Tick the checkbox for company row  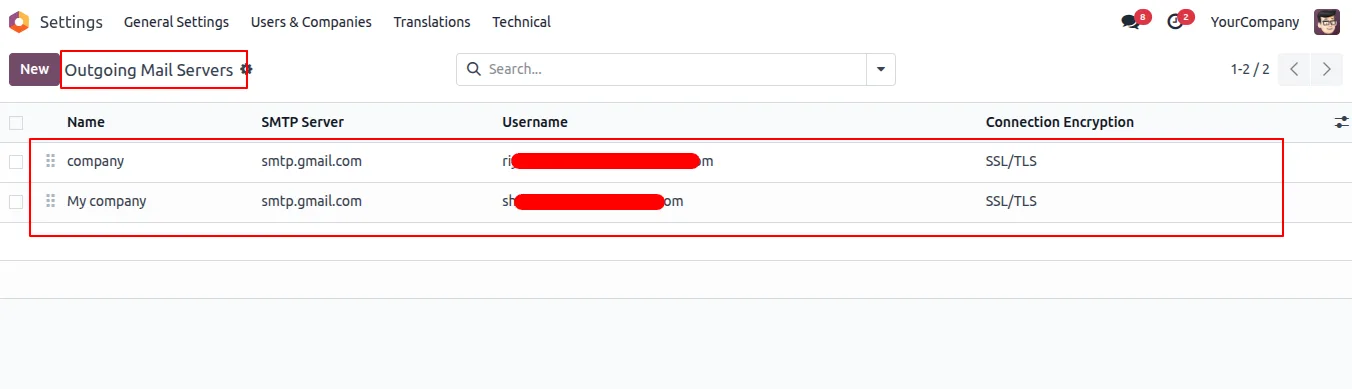[x=16, y=162]
